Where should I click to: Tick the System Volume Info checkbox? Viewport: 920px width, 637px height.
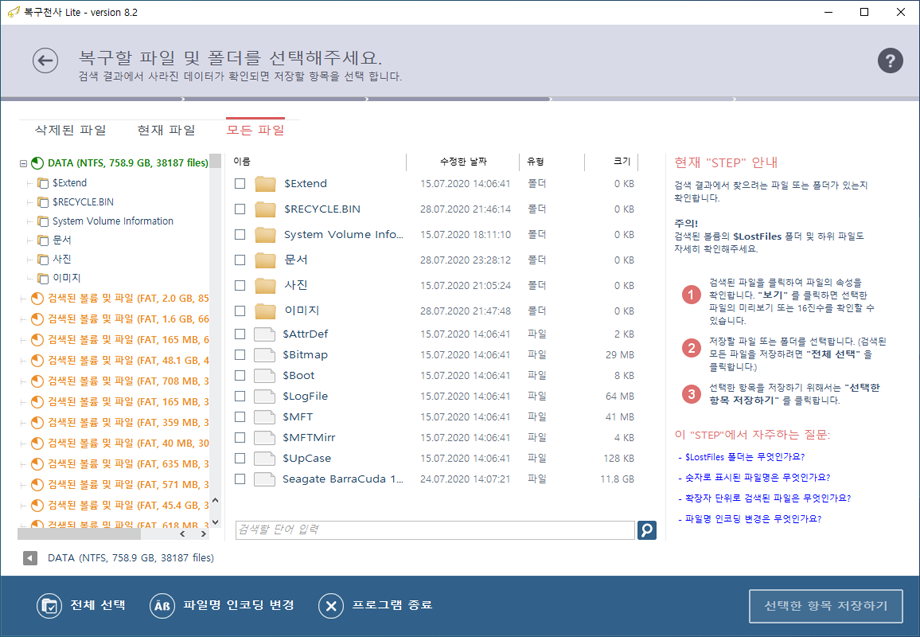(x=239, y=235)
